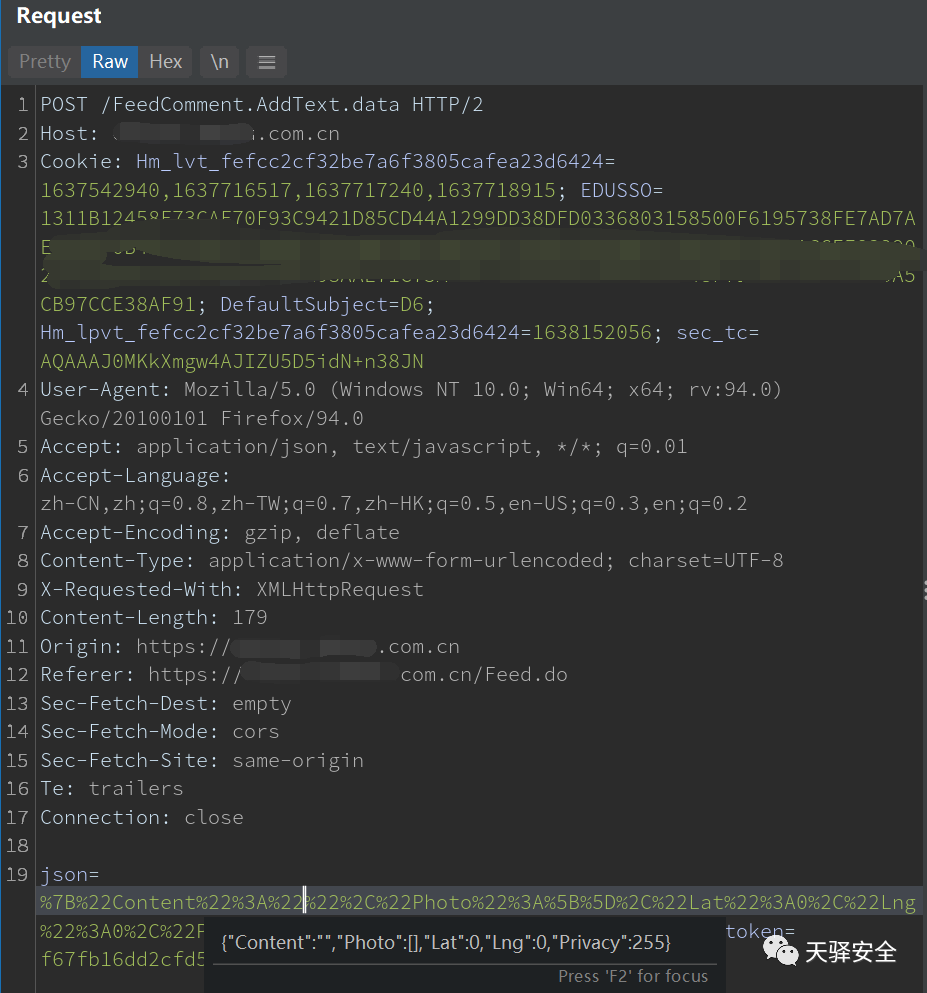Toggle the \n non-printable characters button
Viewport: 927px width, 993px height.
click(219, 62)
